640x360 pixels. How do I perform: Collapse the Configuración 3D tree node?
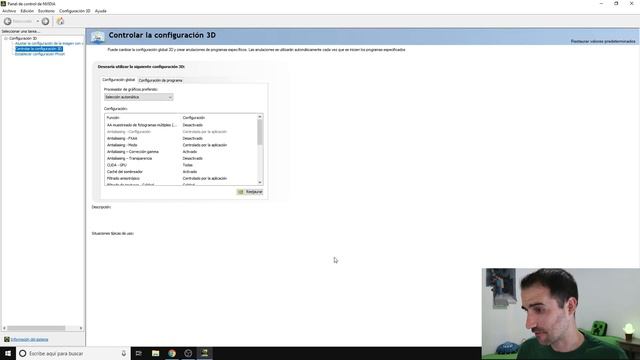pos(6,38)
